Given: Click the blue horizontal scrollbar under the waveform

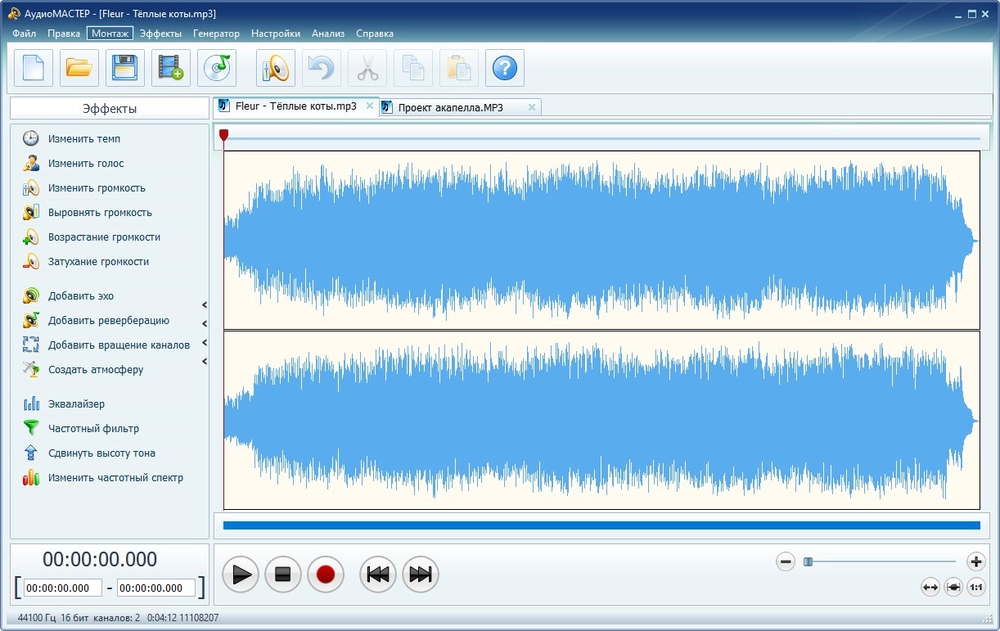Looking at the screenshot, I should 601,525.
